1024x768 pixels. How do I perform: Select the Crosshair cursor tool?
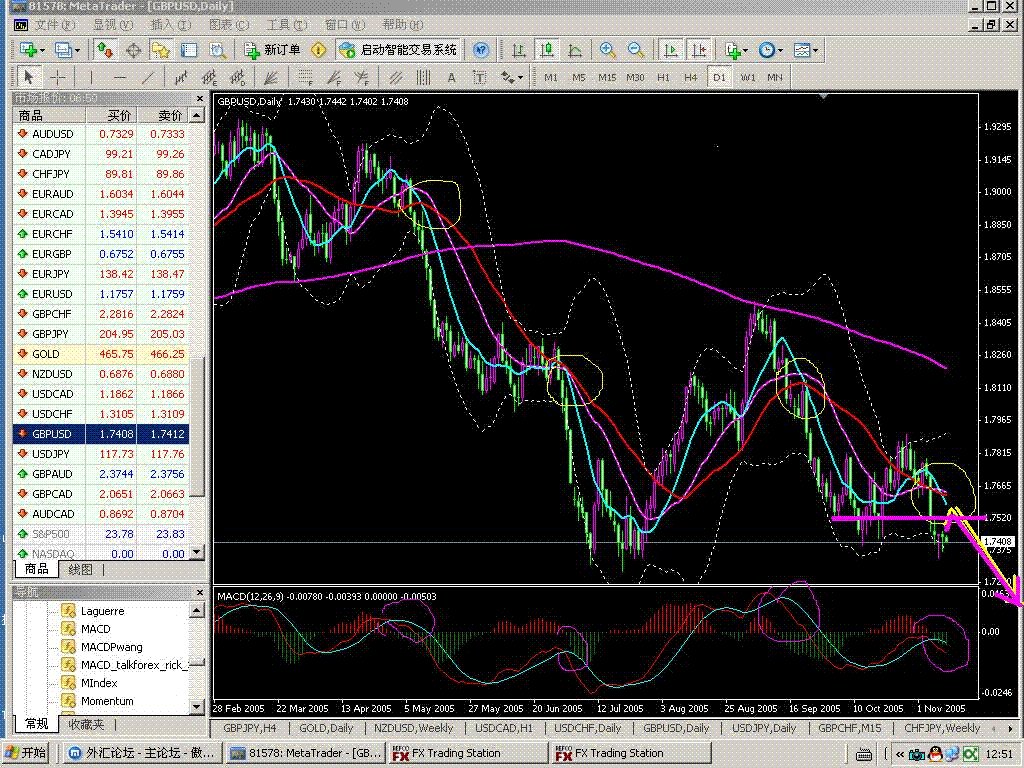[x=59, y=77]
